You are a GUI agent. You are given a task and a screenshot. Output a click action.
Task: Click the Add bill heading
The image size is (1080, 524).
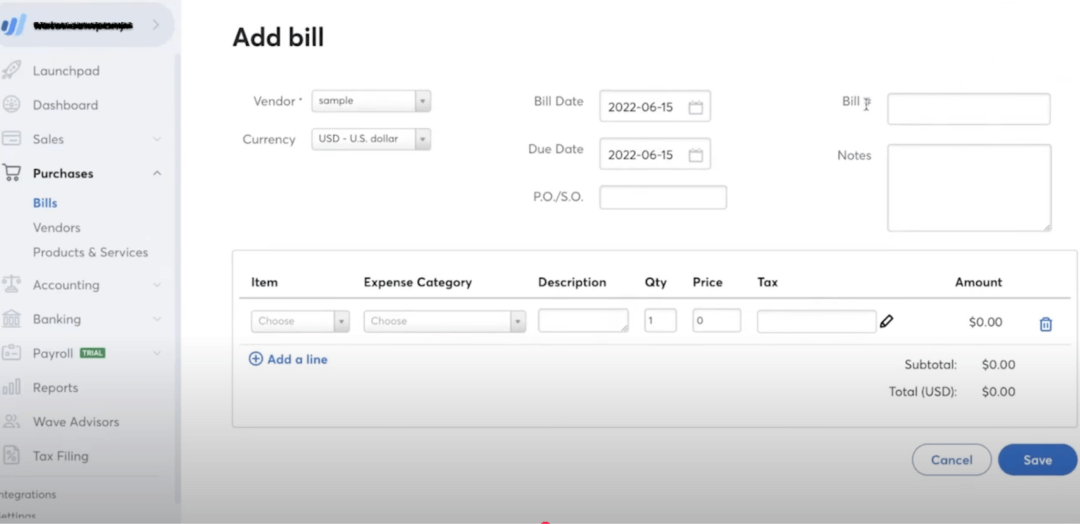278,37
